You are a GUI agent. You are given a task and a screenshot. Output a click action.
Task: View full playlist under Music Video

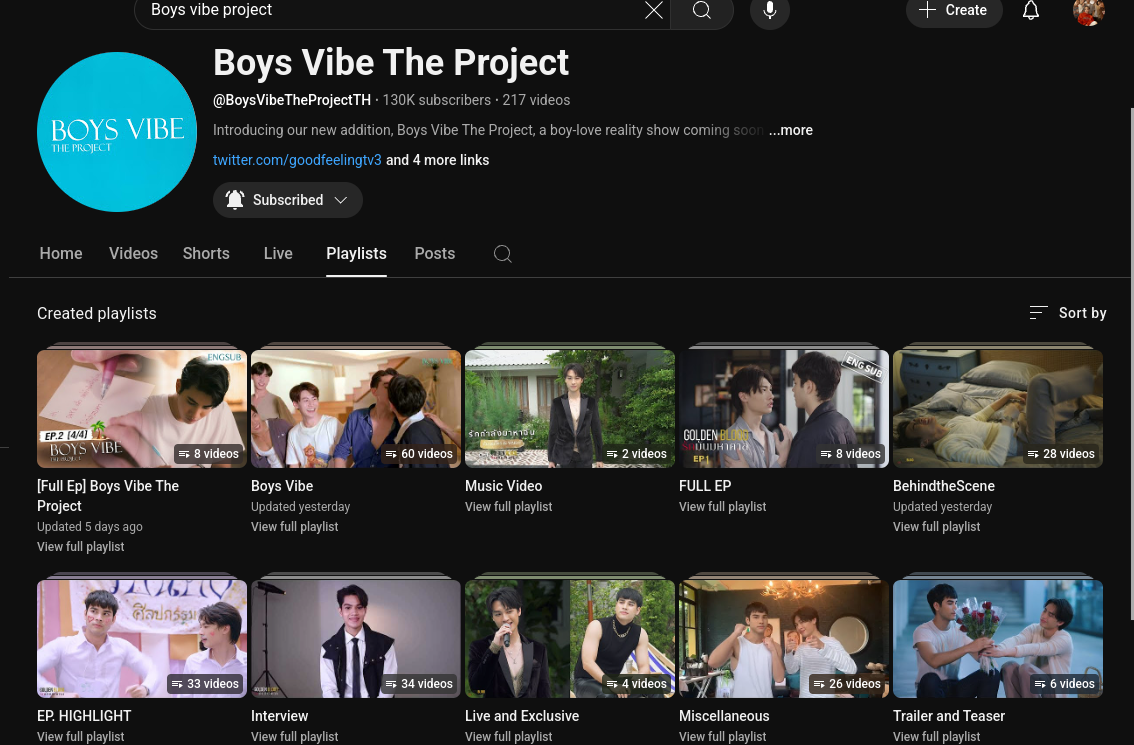[x=508, y=506]
